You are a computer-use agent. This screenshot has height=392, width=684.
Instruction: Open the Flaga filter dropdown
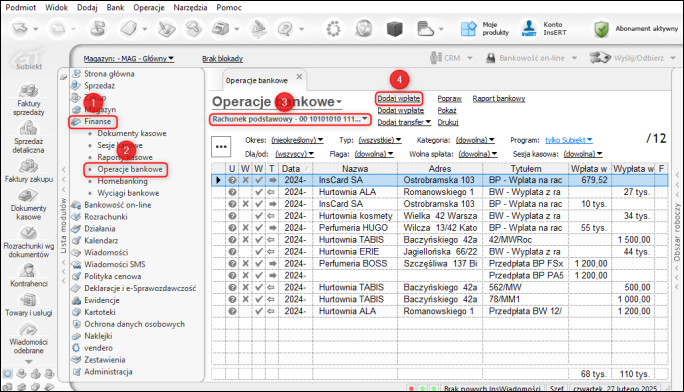(374, 154)
